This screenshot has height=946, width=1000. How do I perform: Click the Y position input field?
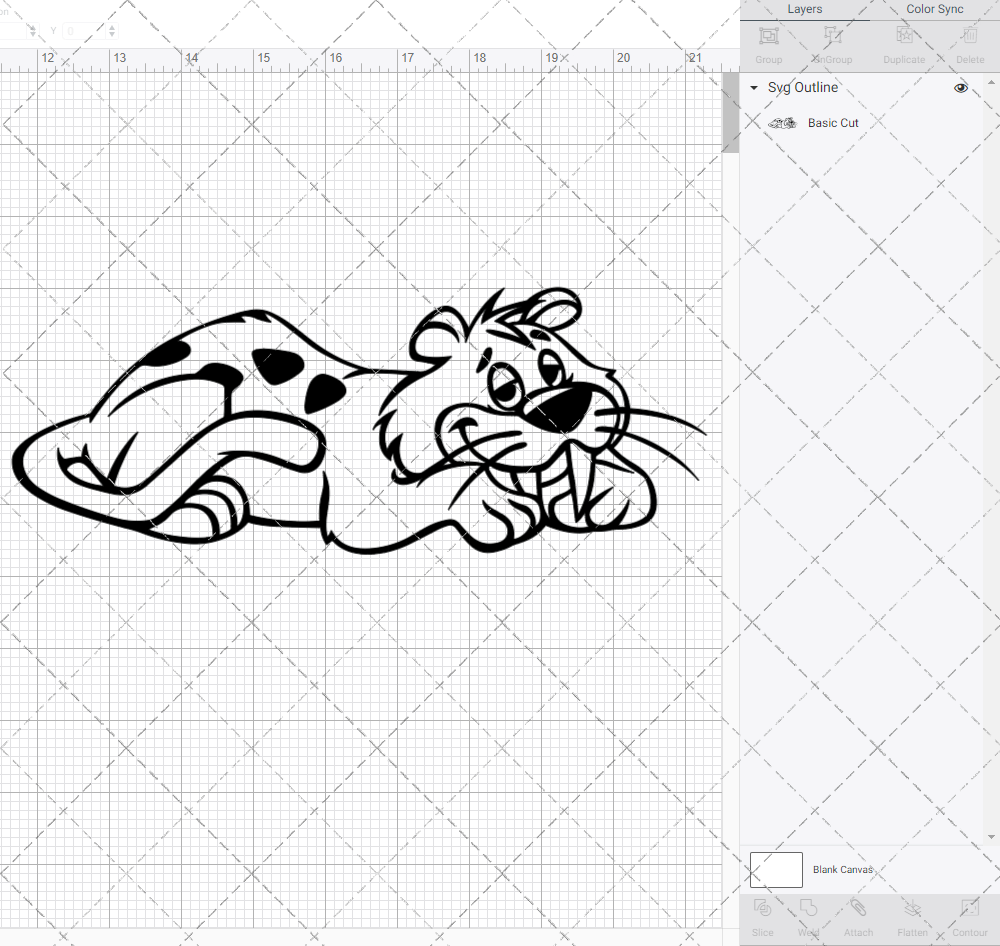tap(85, 31)
